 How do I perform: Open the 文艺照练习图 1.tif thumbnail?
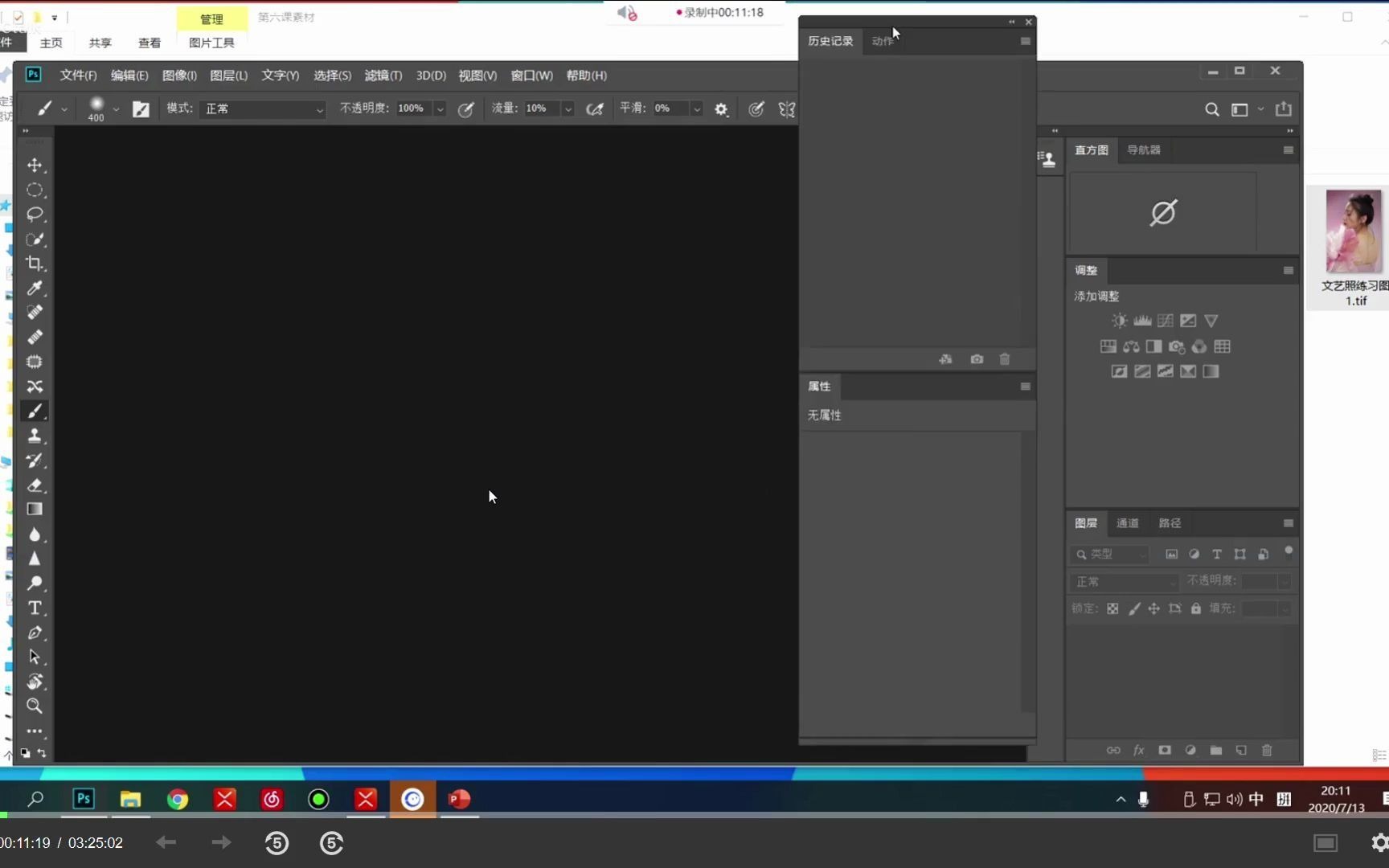[1354, 231]
